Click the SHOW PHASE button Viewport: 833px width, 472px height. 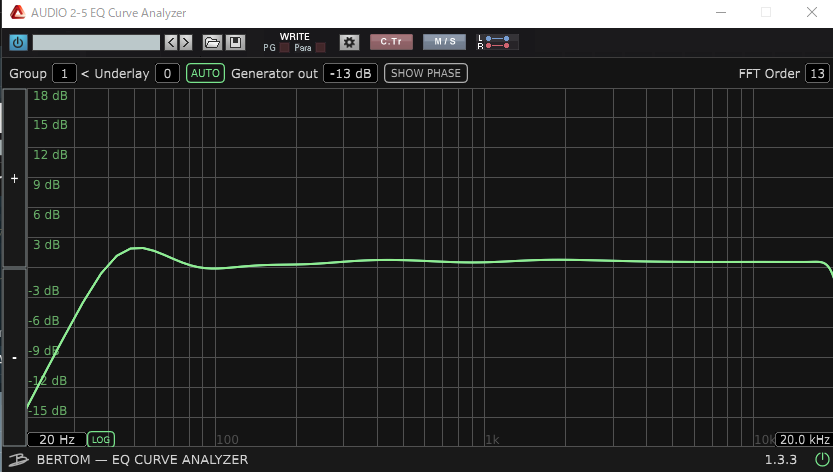(x=426, y=73)
